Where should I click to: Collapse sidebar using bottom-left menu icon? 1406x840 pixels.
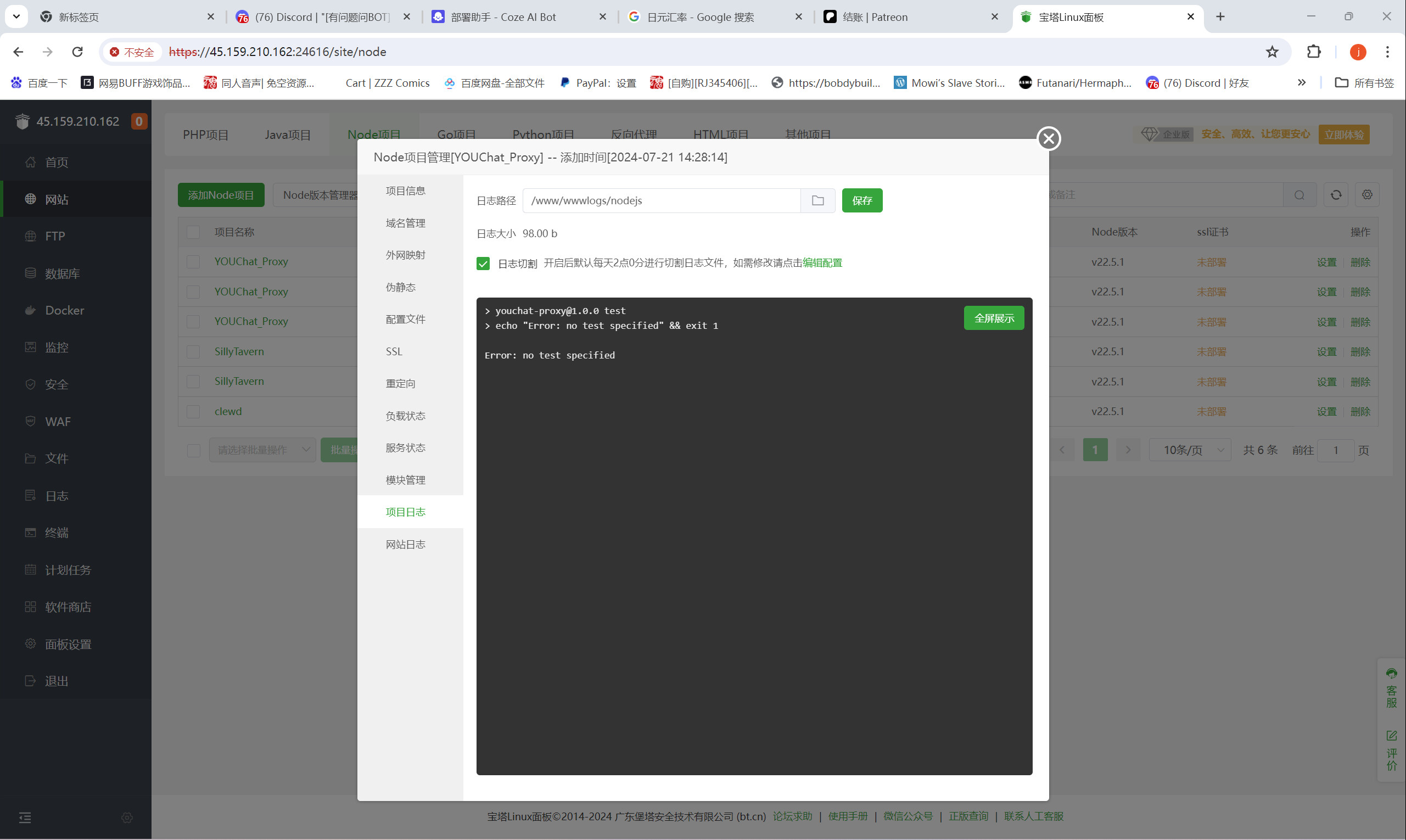(x=25, y=817)
